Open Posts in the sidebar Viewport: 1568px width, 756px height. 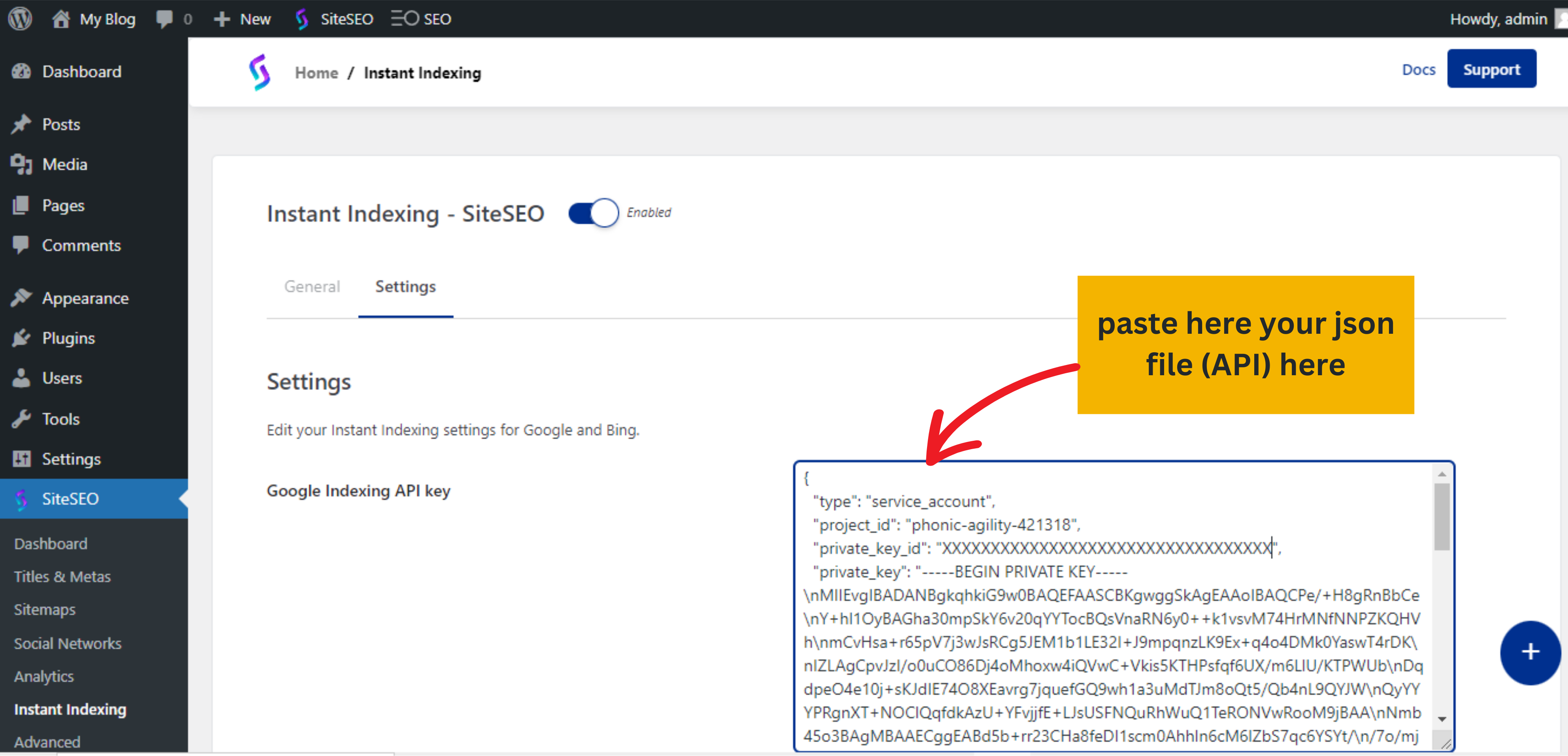(x=62, y=124)
